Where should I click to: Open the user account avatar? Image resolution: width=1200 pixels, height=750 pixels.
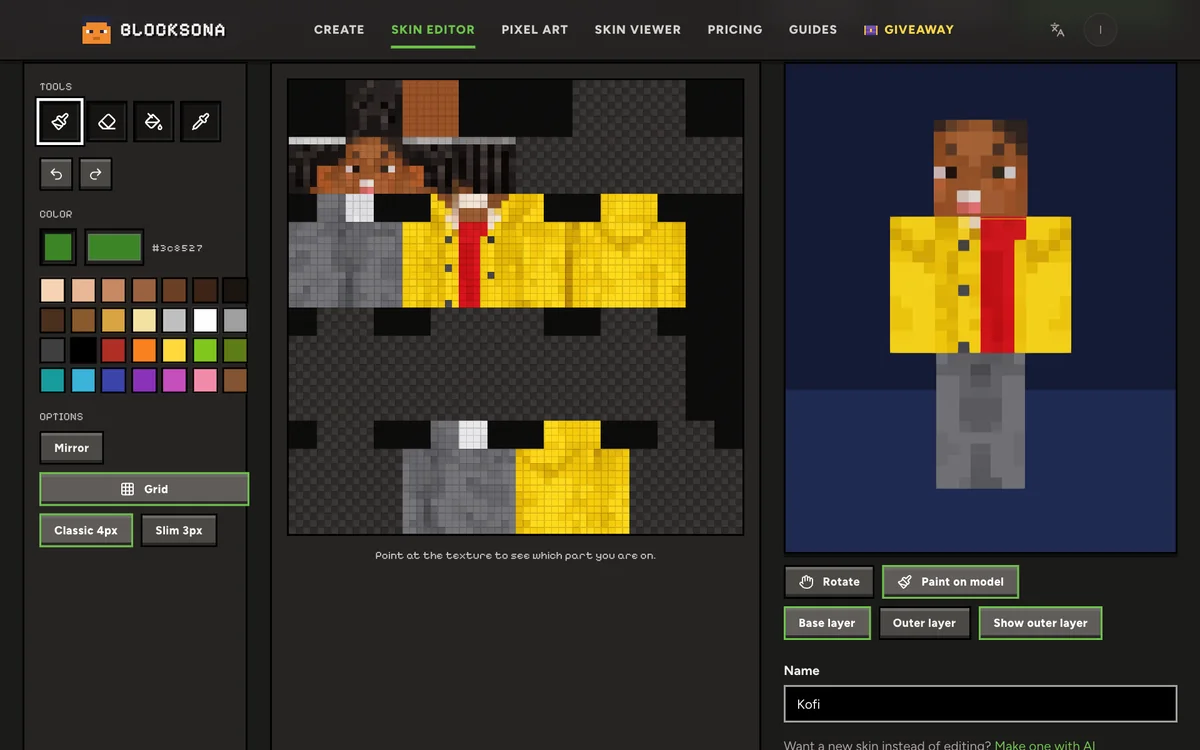click(1100, 30)
